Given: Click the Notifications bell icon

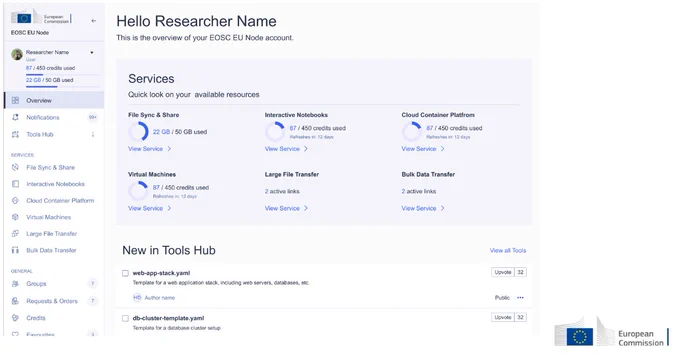Looking at the screenshot, I should pos(15,117).
